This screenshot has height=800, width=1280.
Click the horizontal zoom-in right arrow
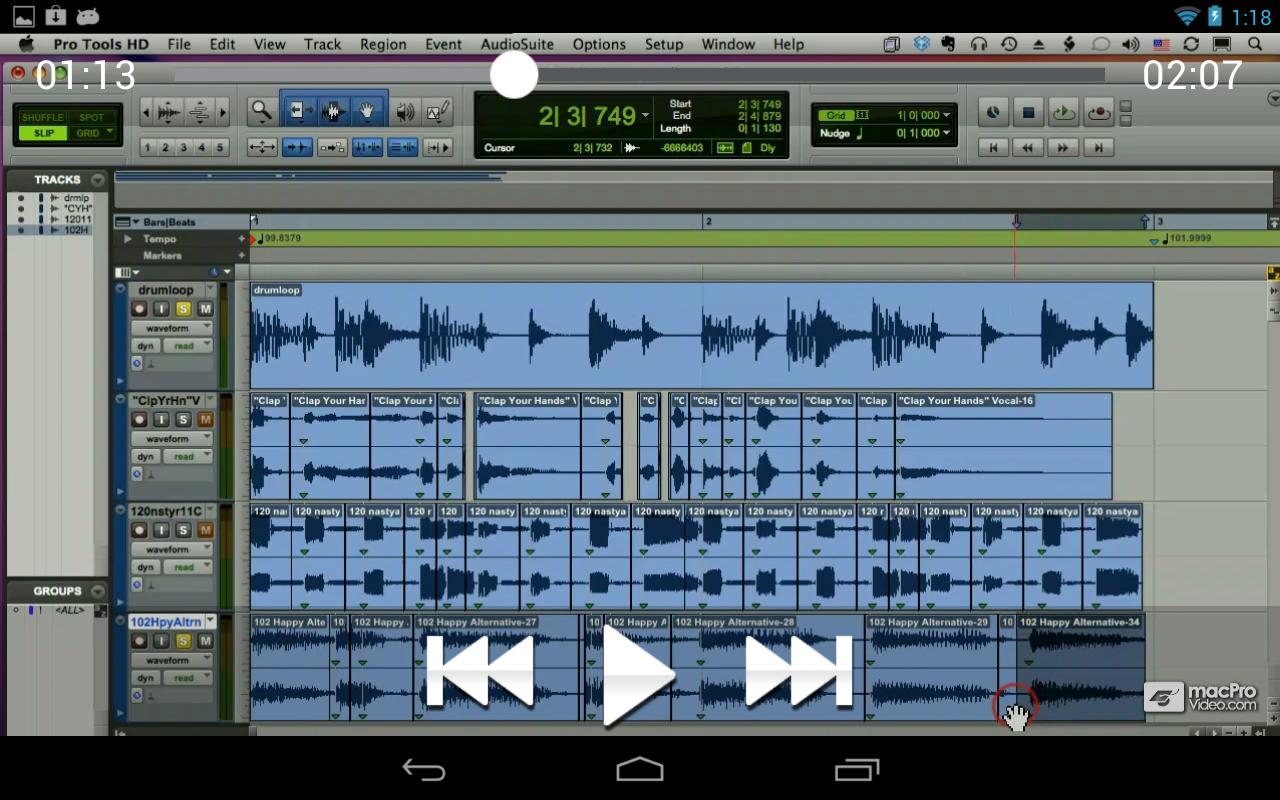(x=223, y=112)
